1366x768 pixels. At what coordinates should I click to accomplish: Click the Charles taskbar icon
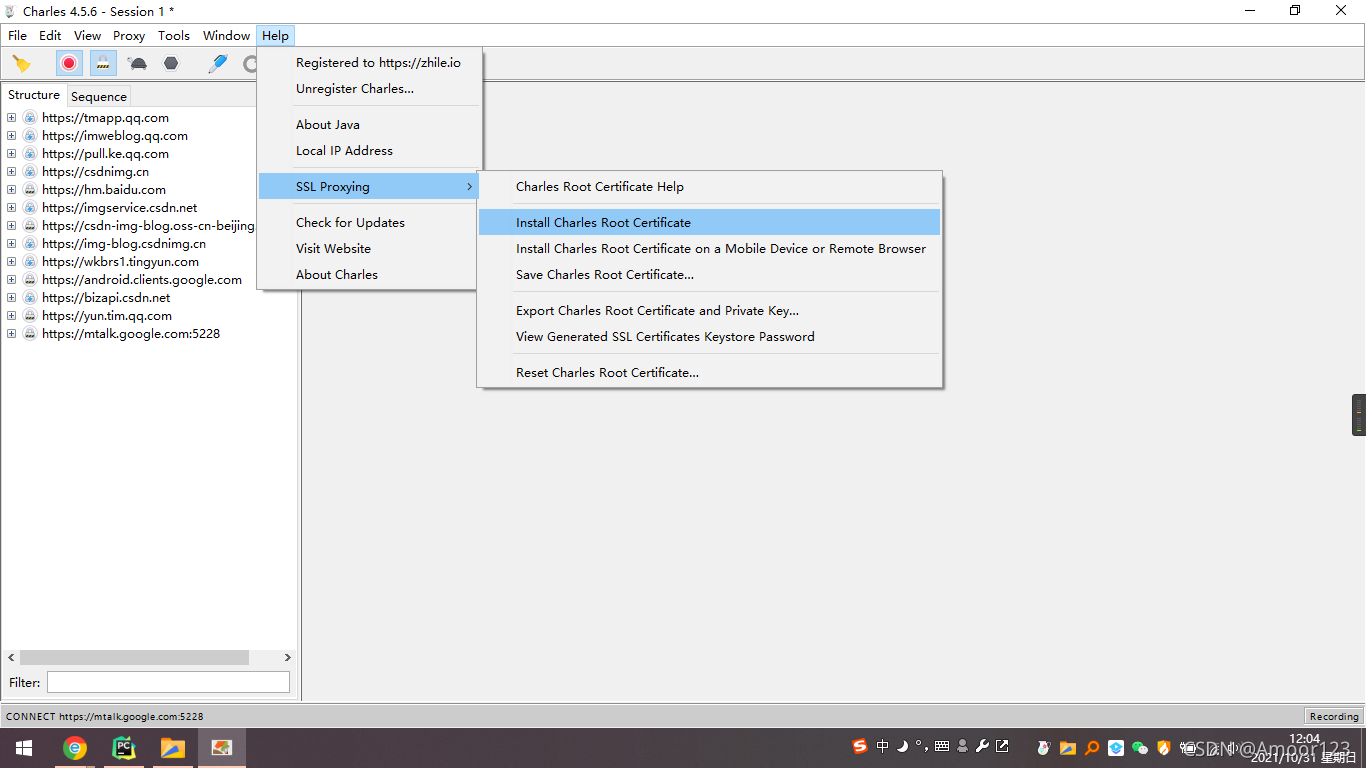pos(222,748)
